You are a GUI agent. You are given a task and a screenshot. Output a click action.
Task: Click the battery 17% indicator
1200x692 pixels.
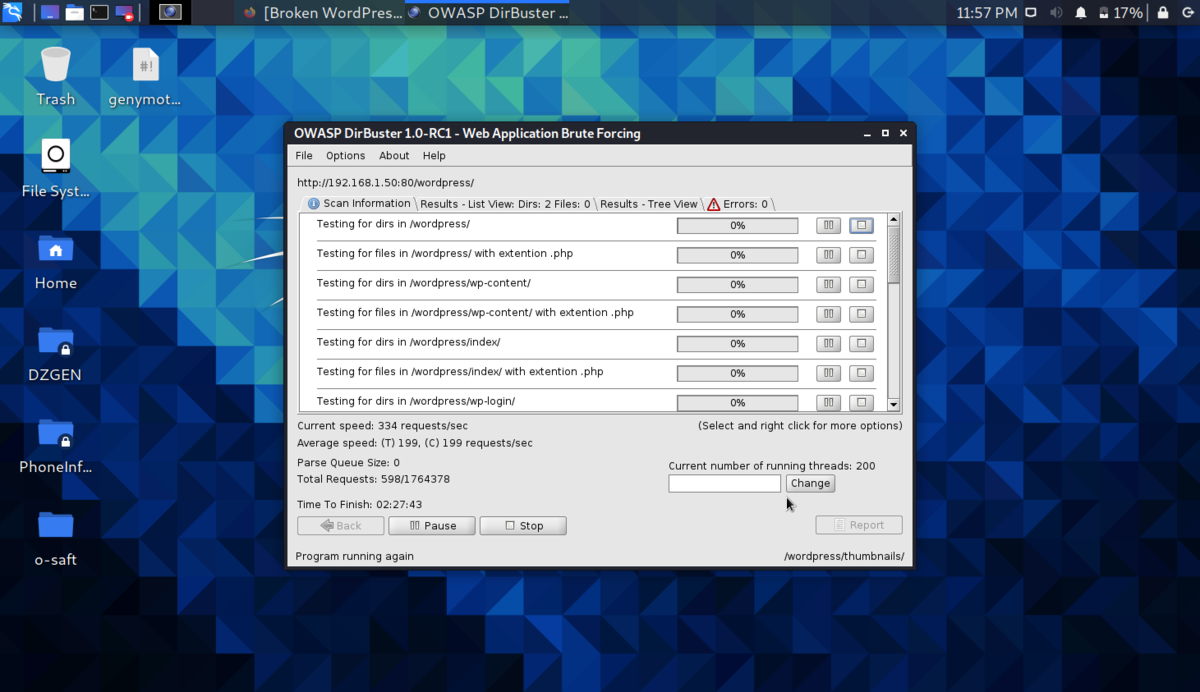click(x=1119, y=13)
